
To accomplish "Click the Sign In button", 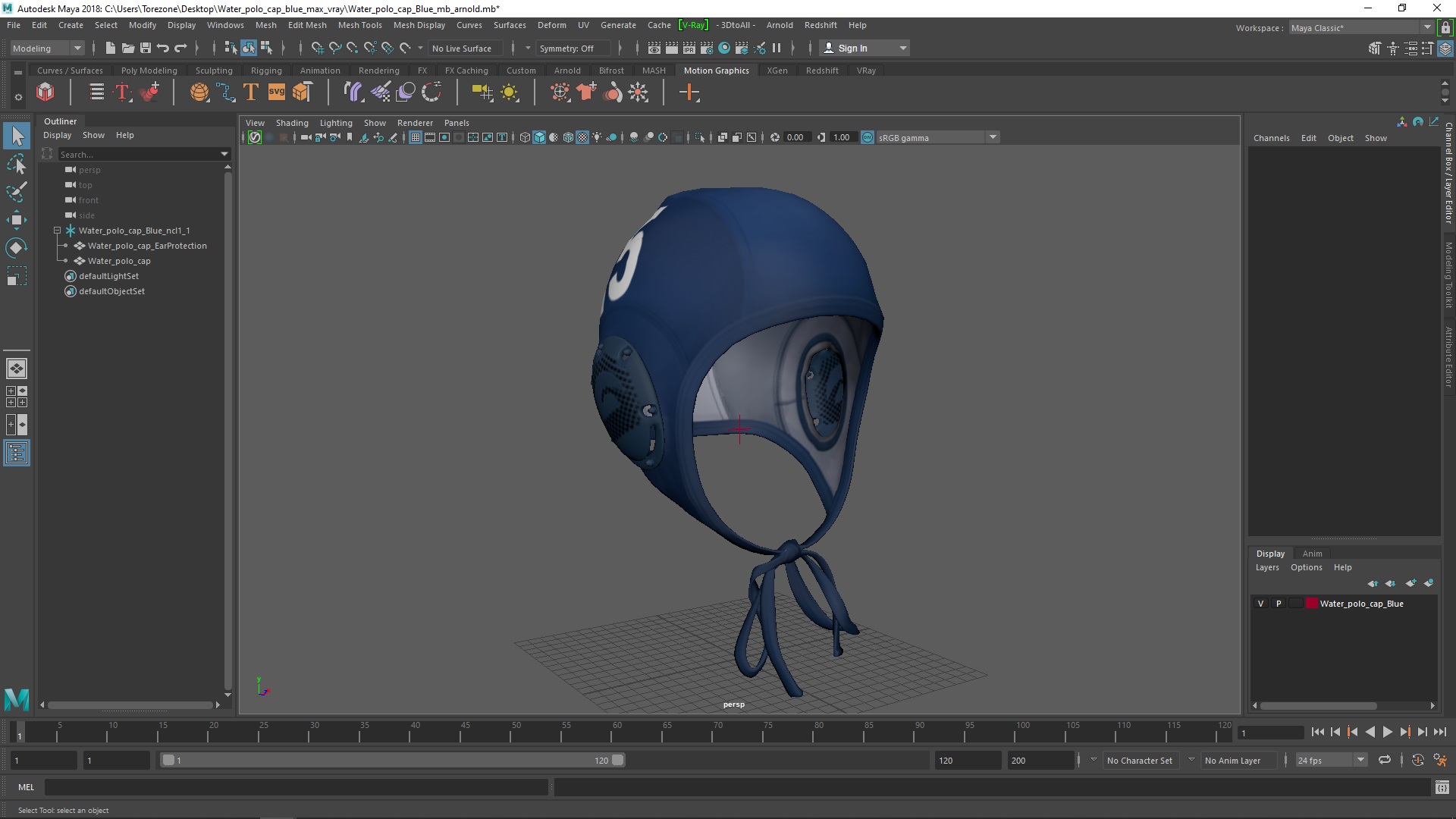I will [852, 48].
